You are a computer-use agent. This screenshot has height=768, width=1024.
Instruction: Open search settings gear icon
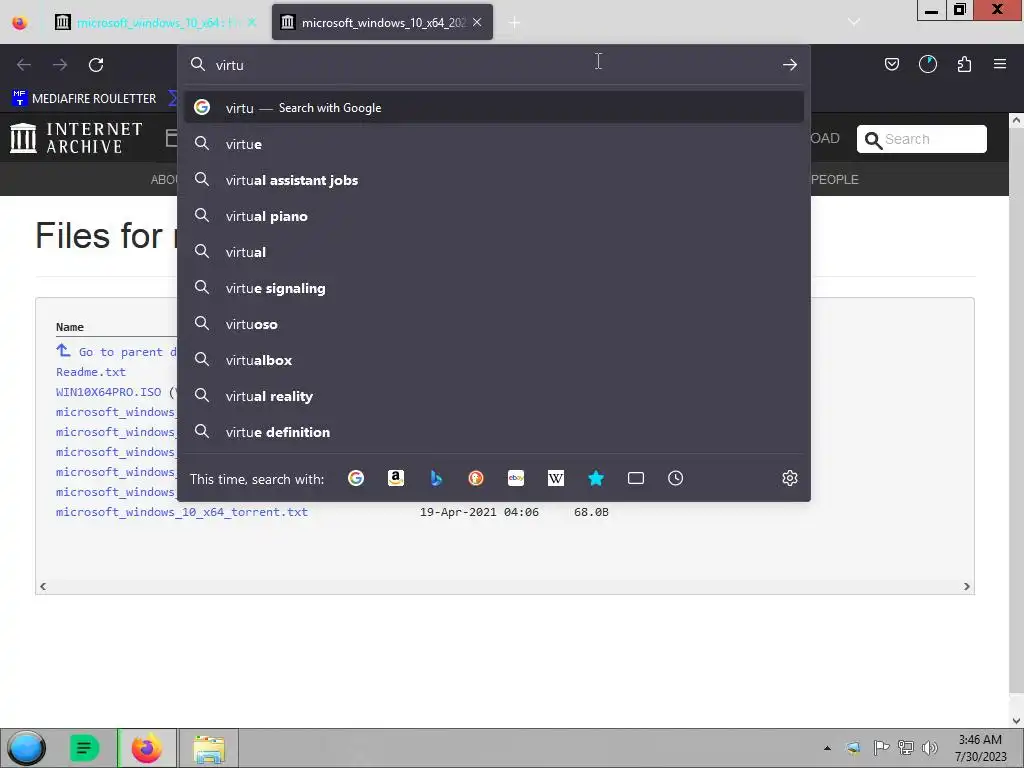coord(790,478)
